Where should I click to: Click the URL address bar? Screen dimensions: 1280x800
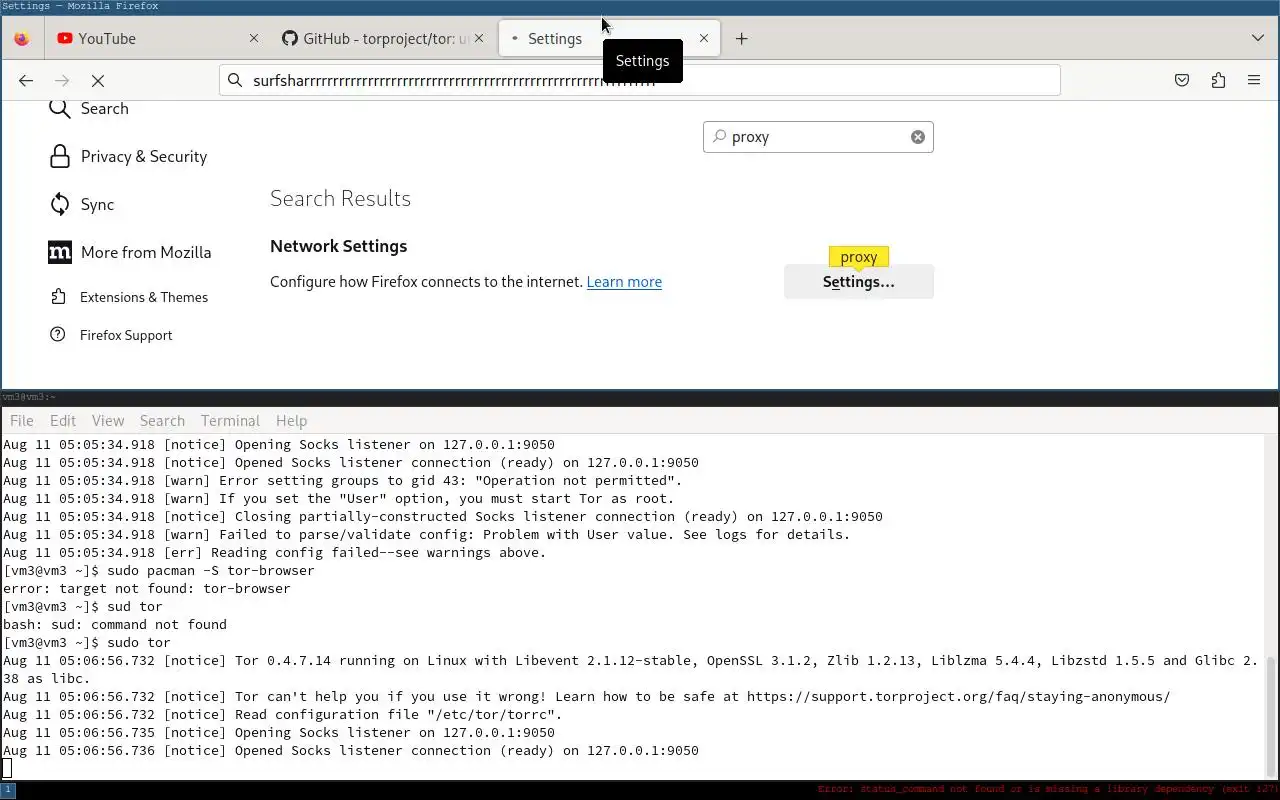click(640, 80)
